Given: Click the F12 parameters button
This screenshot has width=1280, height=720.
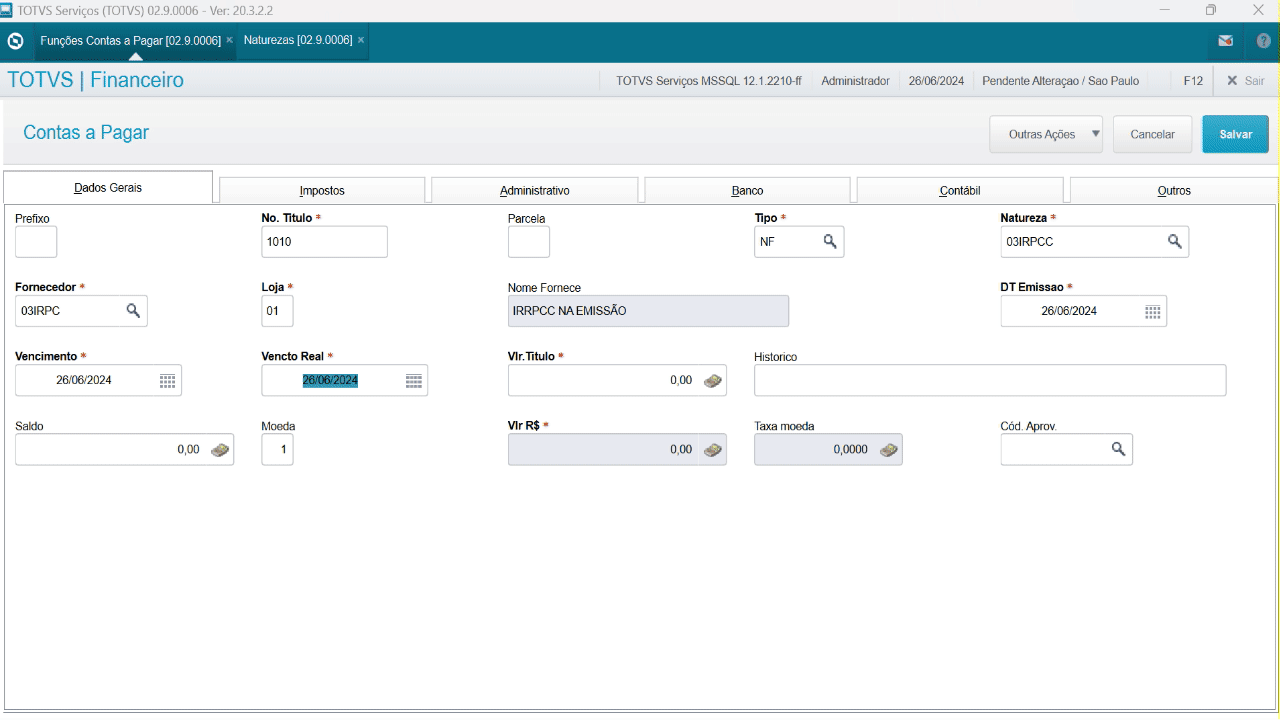Looking at the screenshot, I should pos(1193,81).
